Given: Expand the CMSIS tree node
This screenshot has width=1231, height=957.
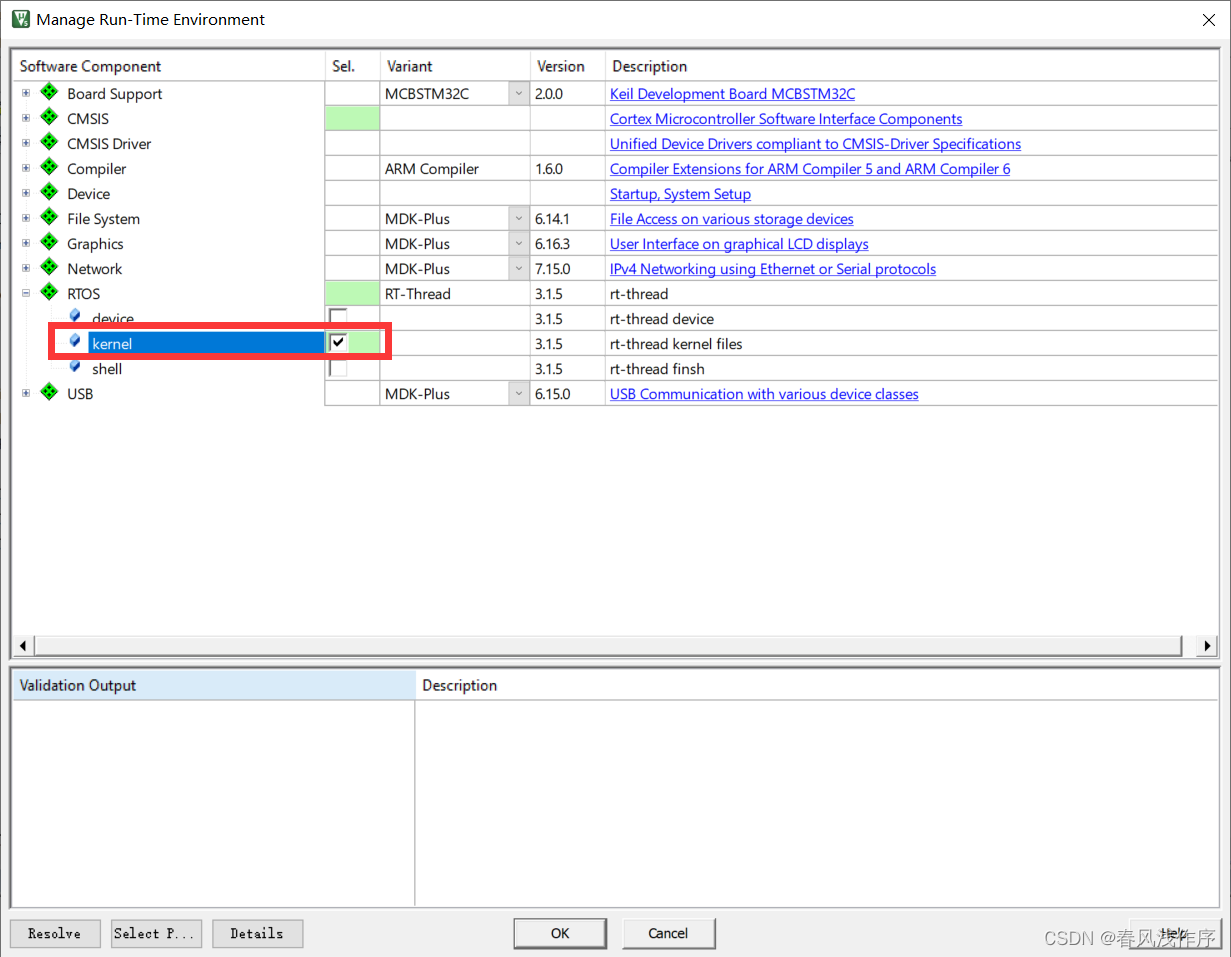Looking at the screenshot, I should (x=26, y=118).
